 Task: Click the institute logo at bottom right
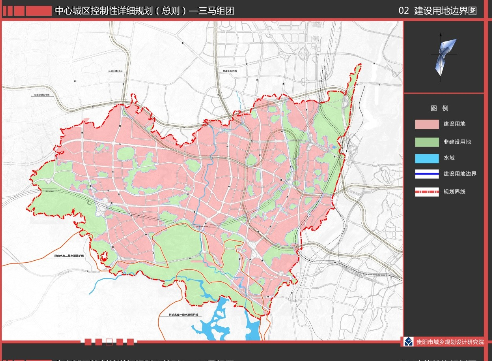pyautogui.click(x=408, y=342)
